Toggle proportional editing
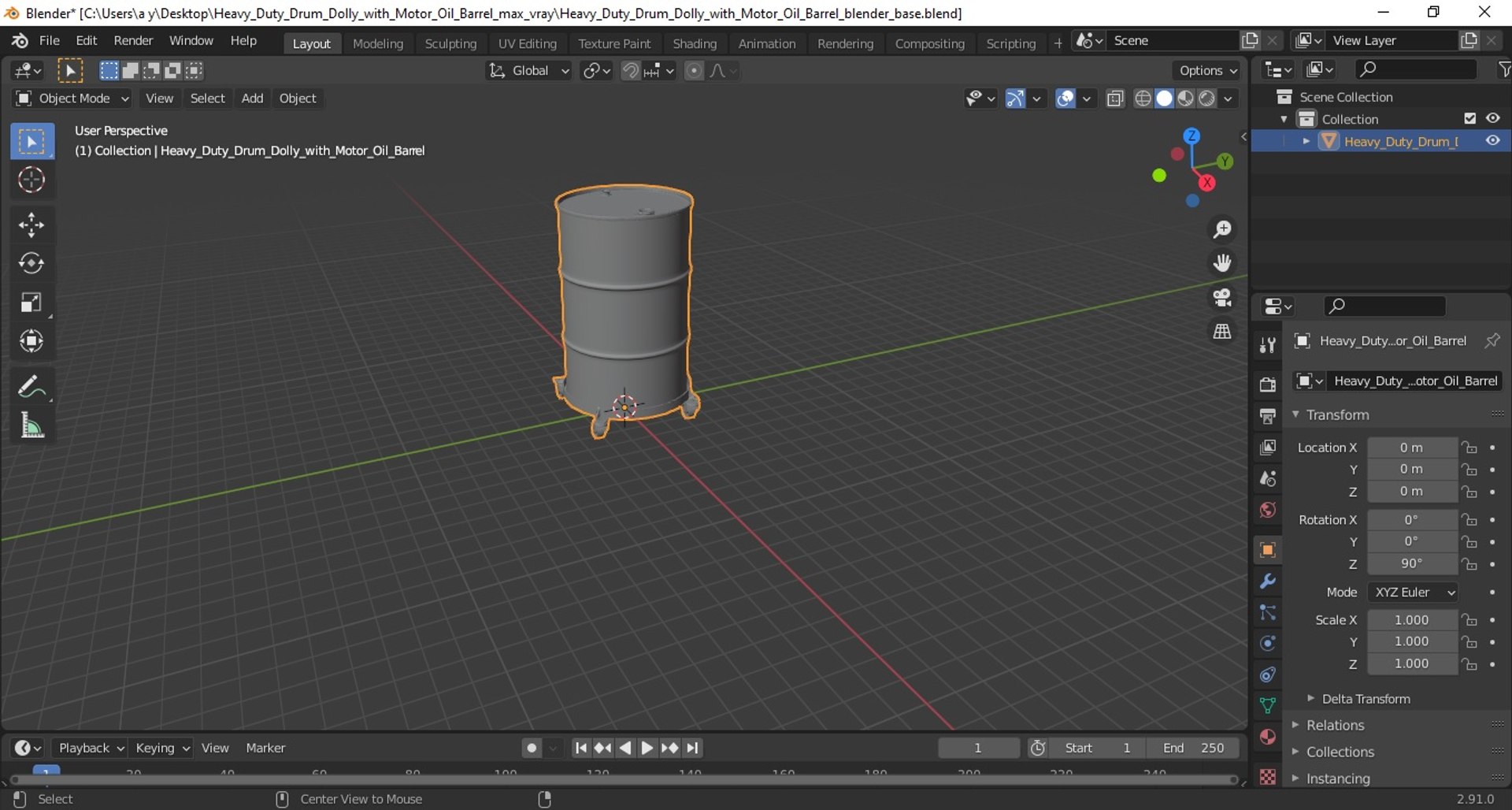 pyautogui.click(x=694, y=71)
